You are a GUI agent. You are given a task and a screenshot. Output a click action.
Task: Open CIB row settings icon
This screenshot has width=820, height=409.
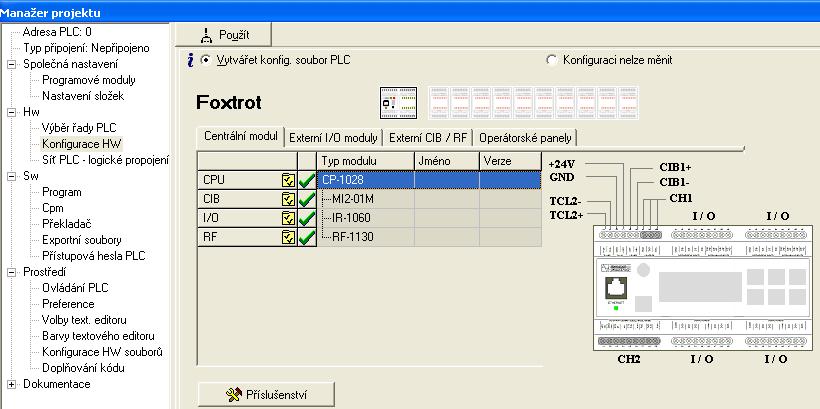(288, 199)
